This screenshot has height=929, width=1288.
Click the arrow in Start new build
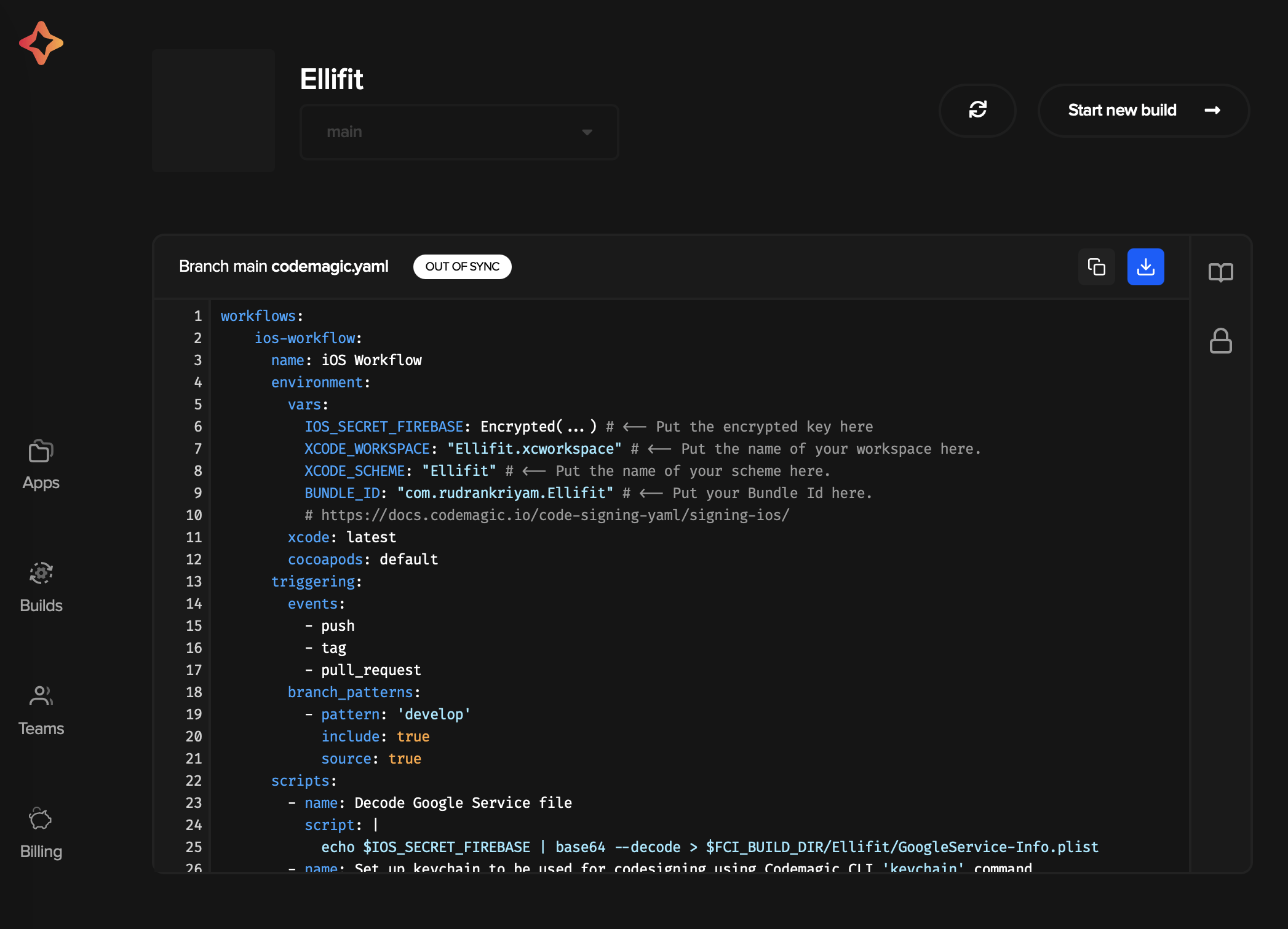coord(1212,110)
